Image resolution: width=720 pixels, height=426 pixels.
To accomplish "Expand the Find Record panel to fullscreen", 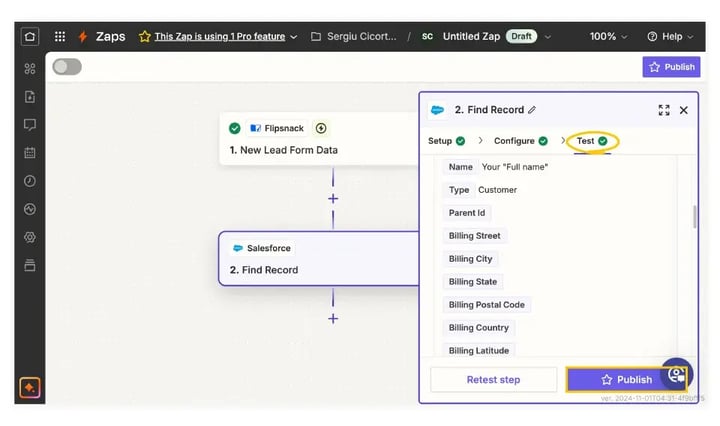I will (x=664, y=110).
